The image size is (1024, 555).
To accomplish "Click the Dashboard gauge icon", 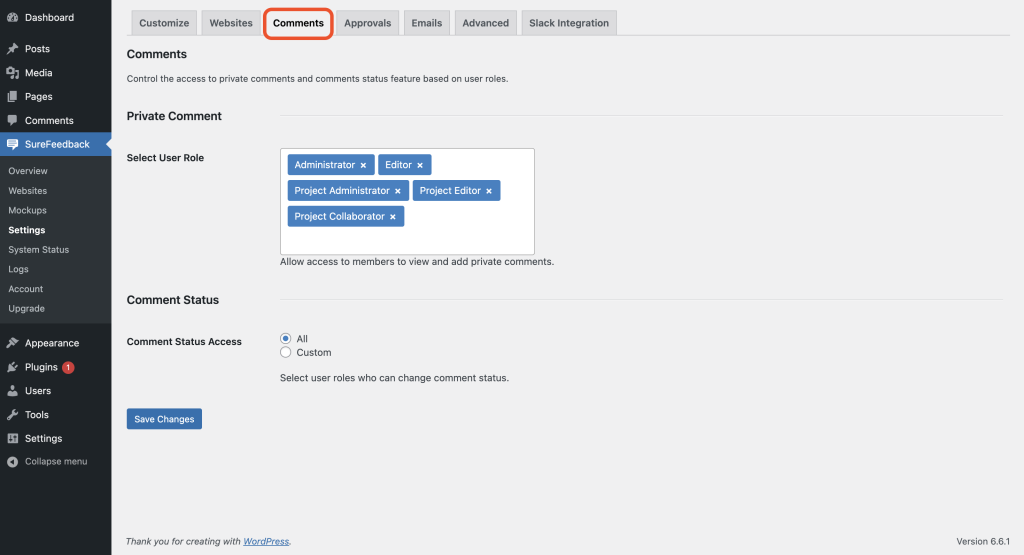I will pos(12,18).
